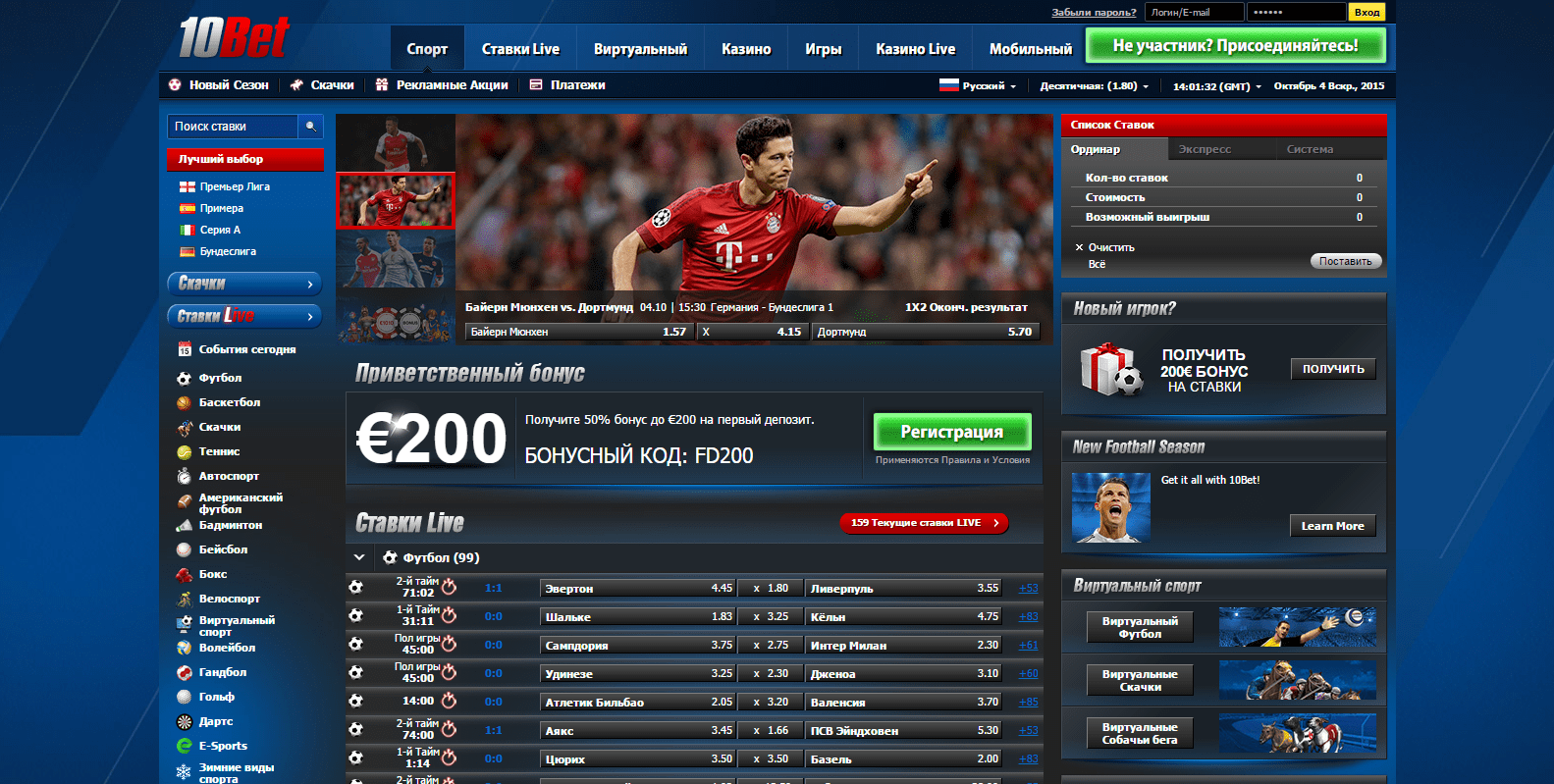
Task: Open the Русский language dropdown
Action: [978, 85]
